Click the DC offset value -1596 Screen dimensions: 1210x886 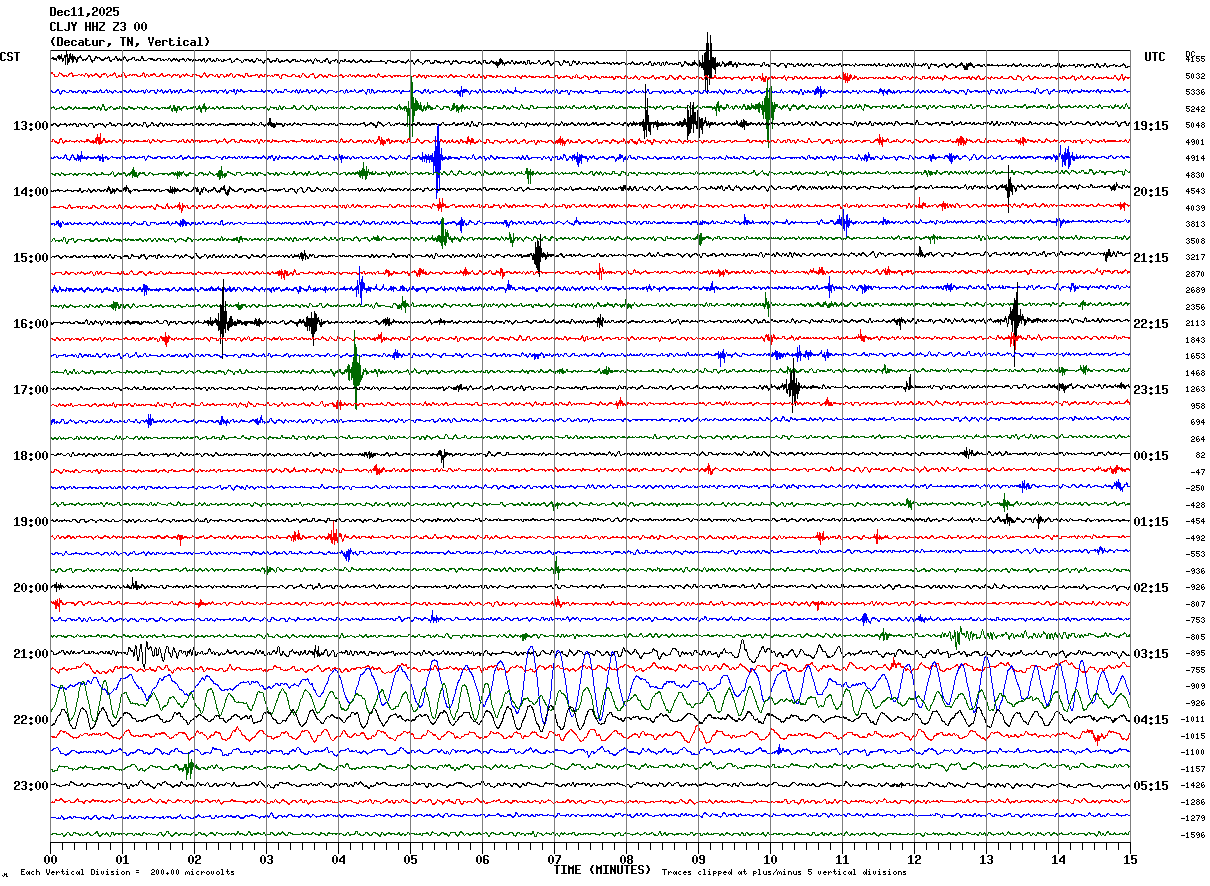click(1195, 835)
